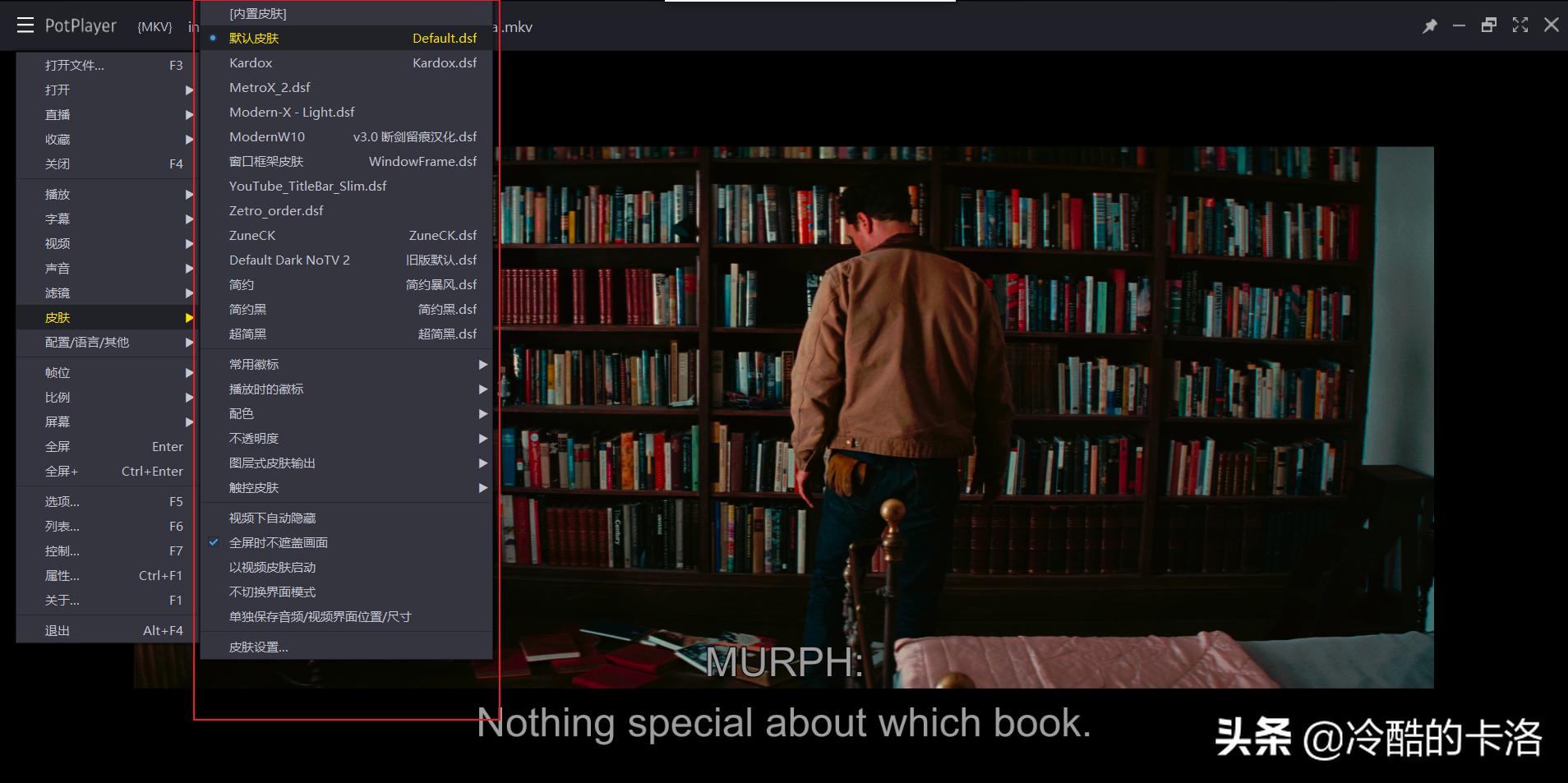The image size is (1568, 783).
Task: Minimize the PotPlayer window
Action: coord(1459,25)
